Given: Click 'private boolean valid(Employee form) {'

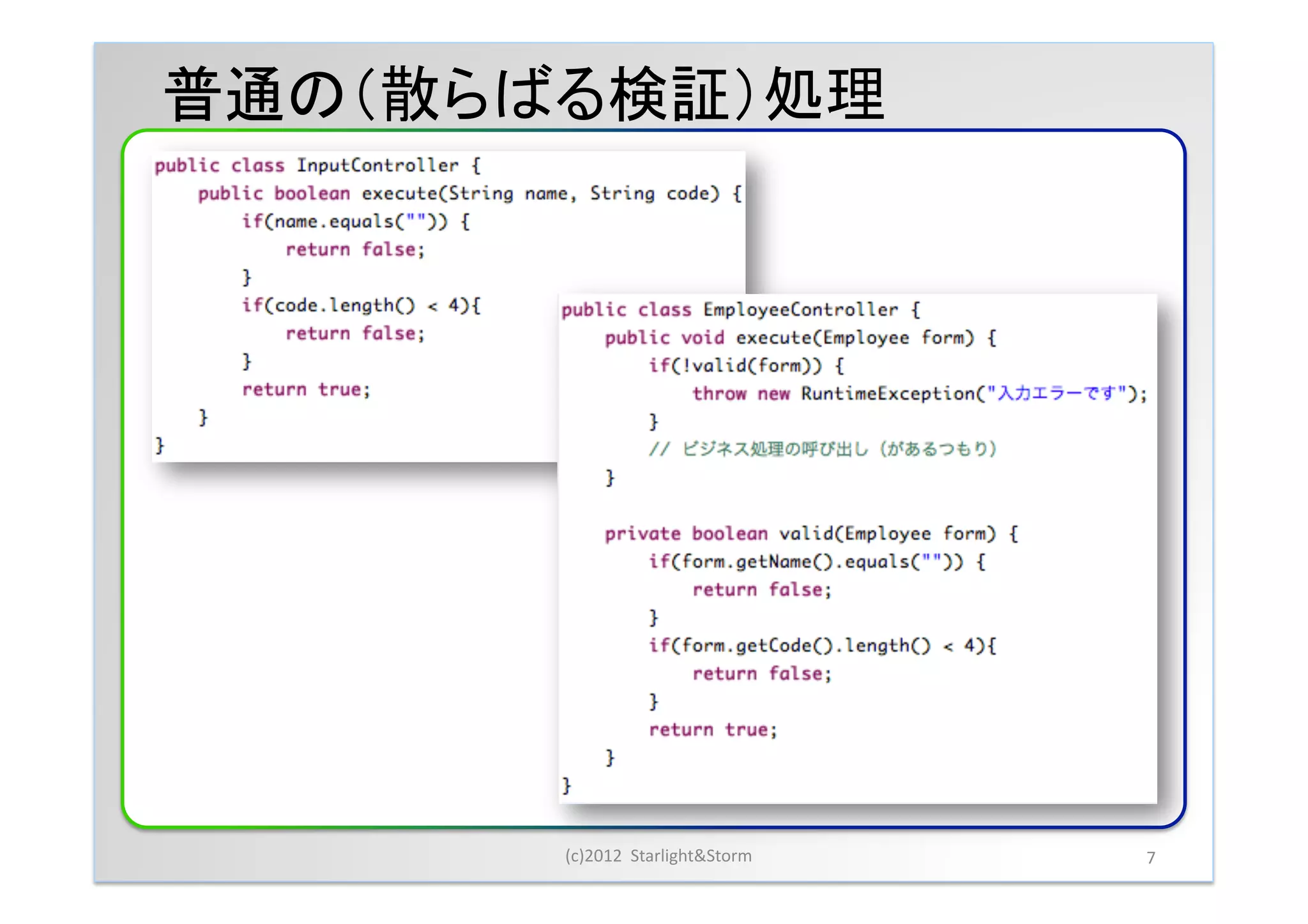Looking at the screenshot, I should click(811, 534).
